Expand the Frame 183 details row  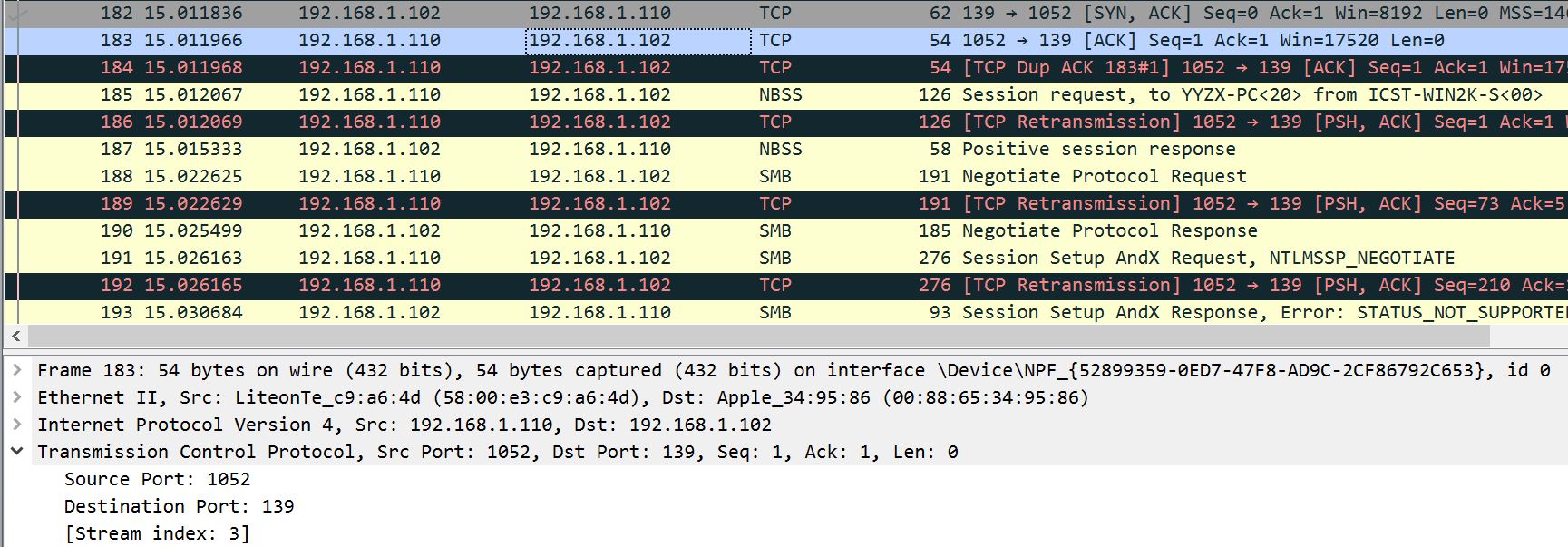[16, 370]
